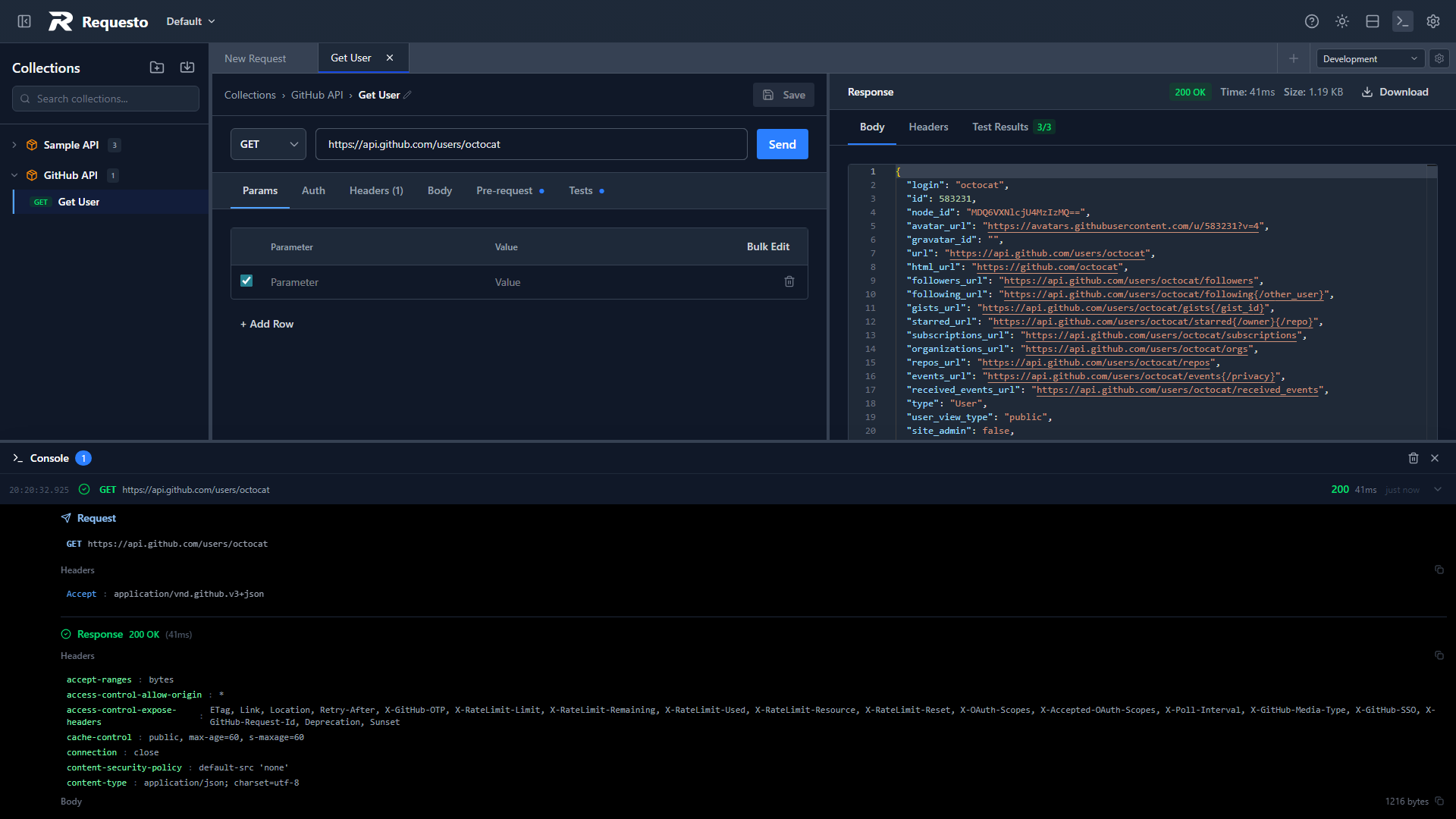Screen dimensions: 1456x819
Task: Click the console entry GET URL text
Action: pos(196,489)
